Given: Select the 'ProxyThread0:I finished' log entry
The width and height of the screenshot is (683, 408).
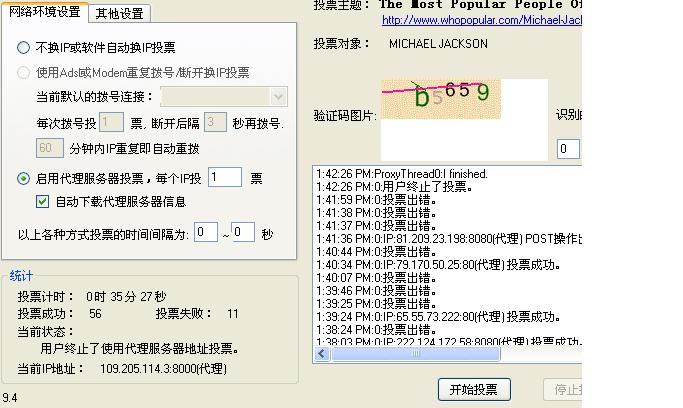Looking at the screenshot, I should tap(402, 174).
